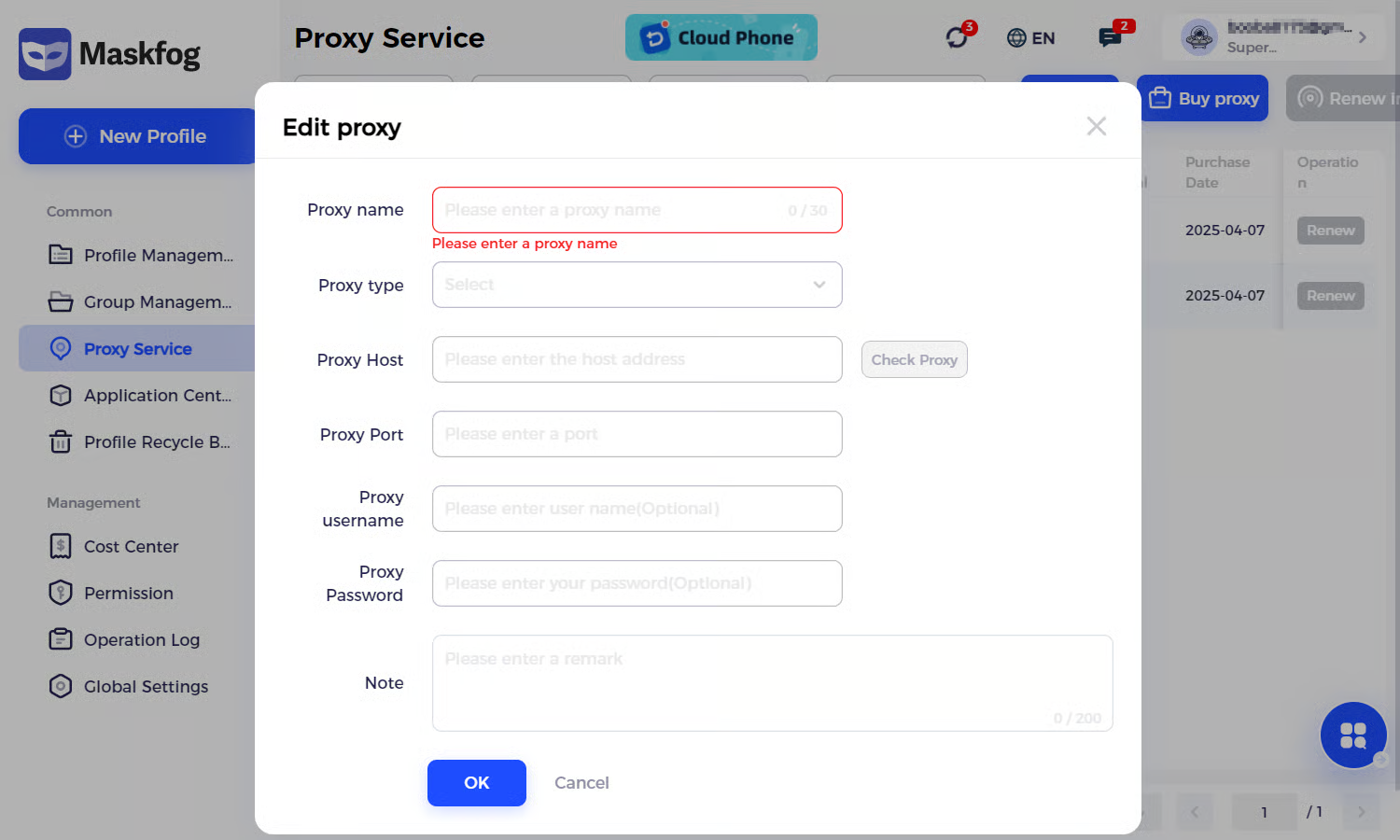Focus the Proxy name input field
Image resolution: width=1400 pixels, height=840 pixels.
coord(611,210)
